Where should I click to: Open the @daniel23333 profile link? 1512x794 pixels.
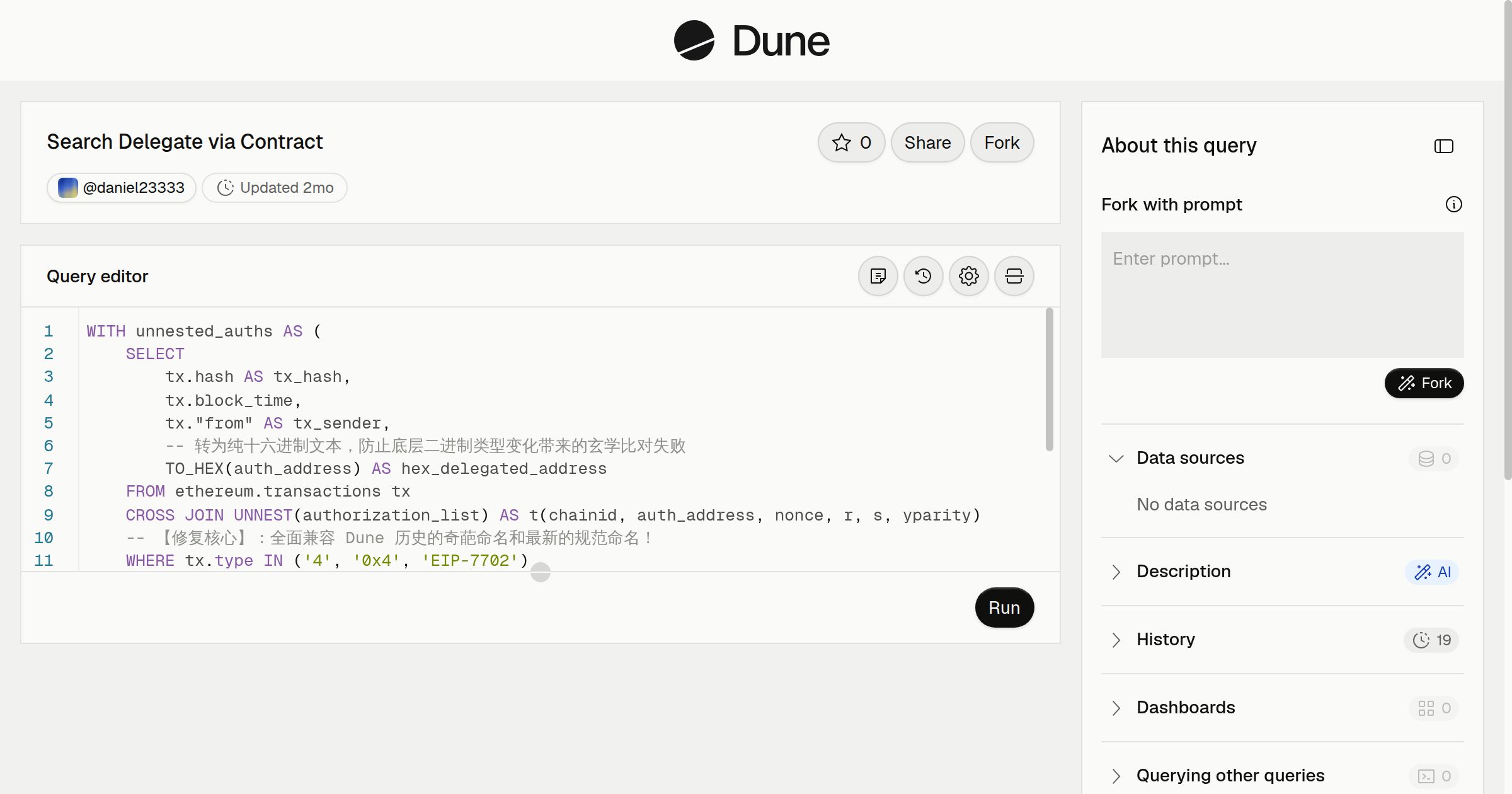[x=121, y=188]
